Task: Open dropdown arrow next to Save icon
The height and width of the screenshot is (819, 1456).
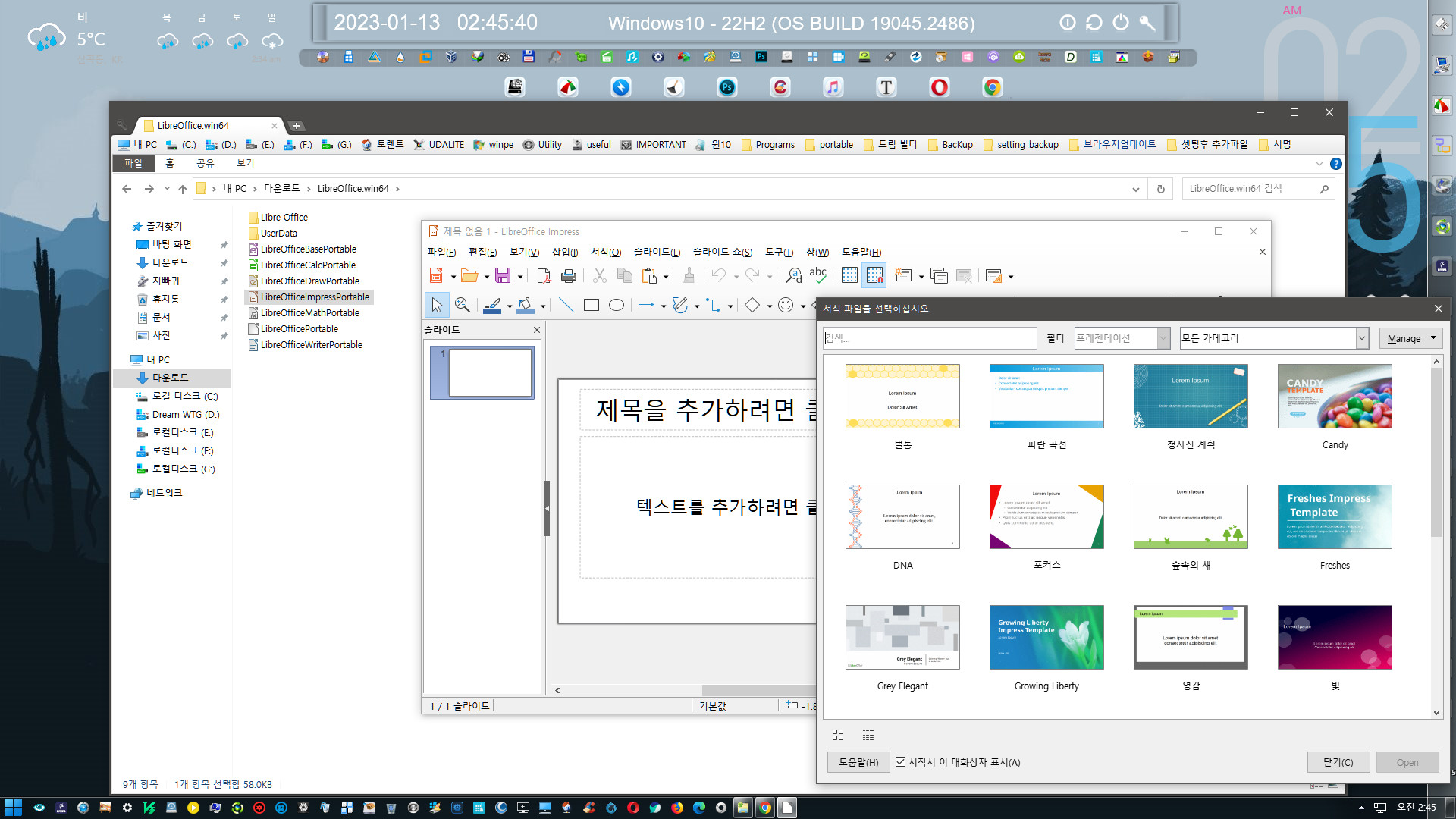Action: [x=520, y=277]
